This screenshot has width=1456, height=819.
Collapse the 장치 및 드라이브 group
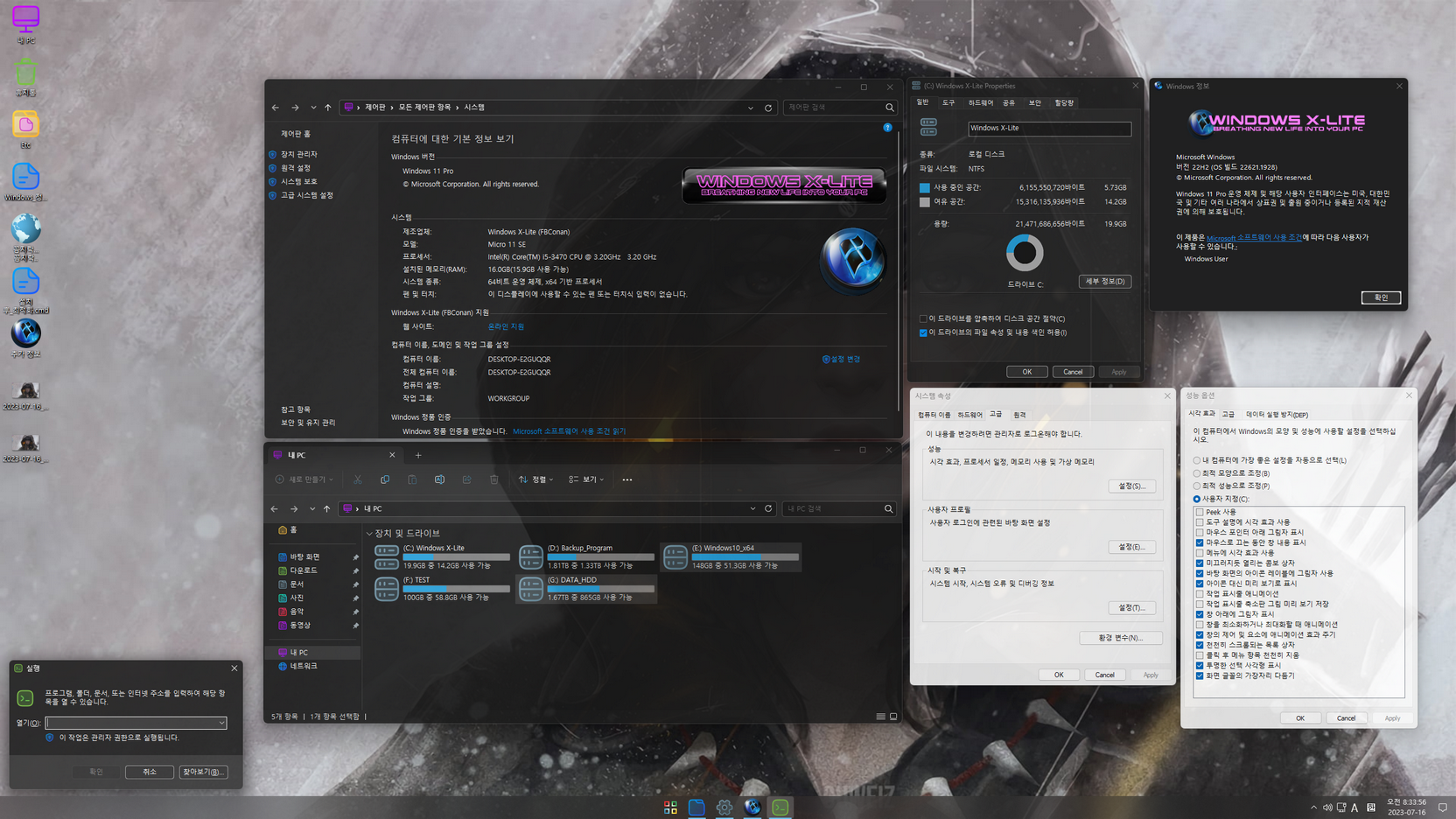click(369, 534)
